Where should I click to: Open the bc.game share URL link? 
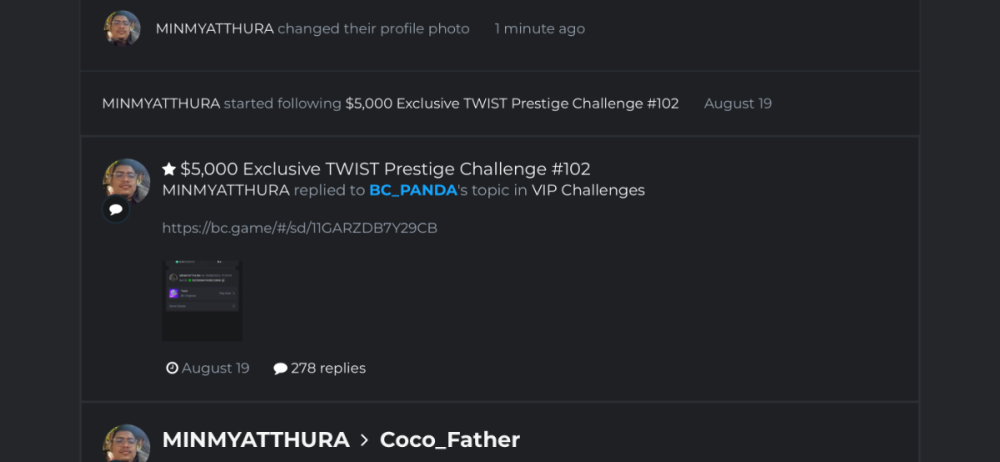pyautogui.click(x=299, y=228)
